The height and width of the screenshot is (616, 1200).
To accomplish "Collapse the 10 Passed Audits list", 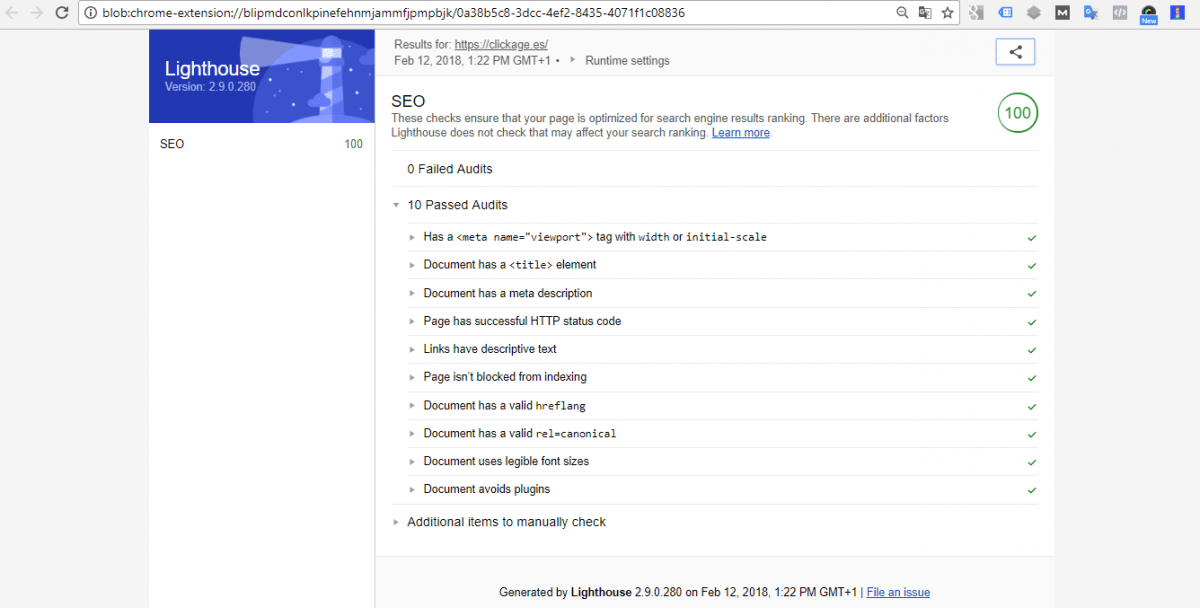I will [x=457, y=205].
